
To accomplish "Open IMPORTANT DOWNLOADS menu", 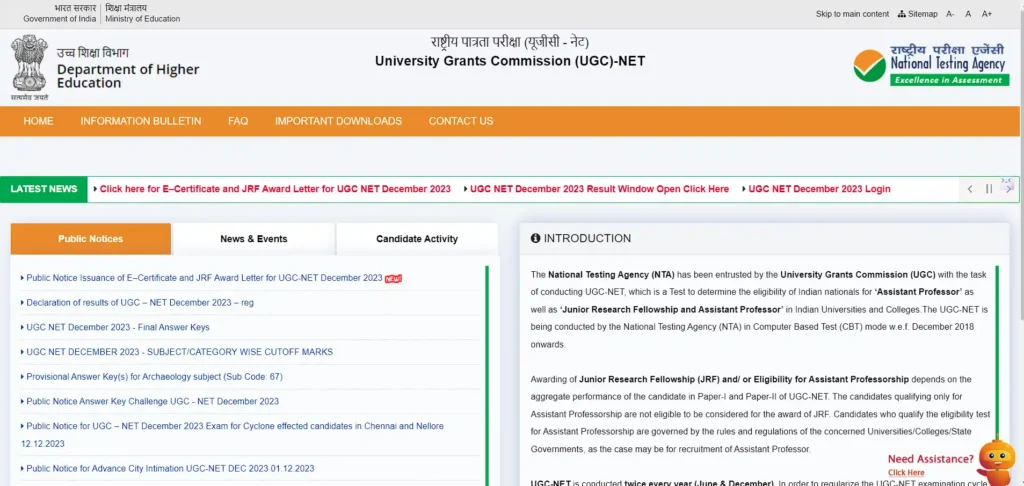I will pos(338,121).
